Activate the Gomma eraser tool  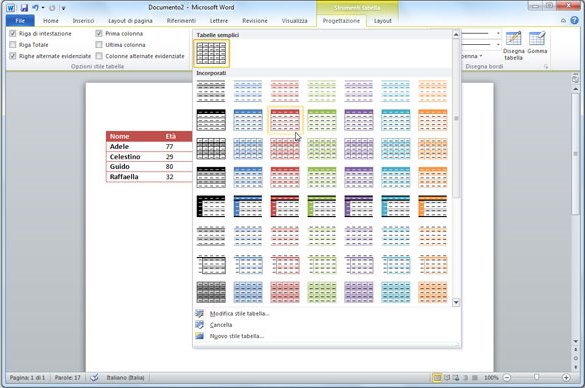coord(537,43)
